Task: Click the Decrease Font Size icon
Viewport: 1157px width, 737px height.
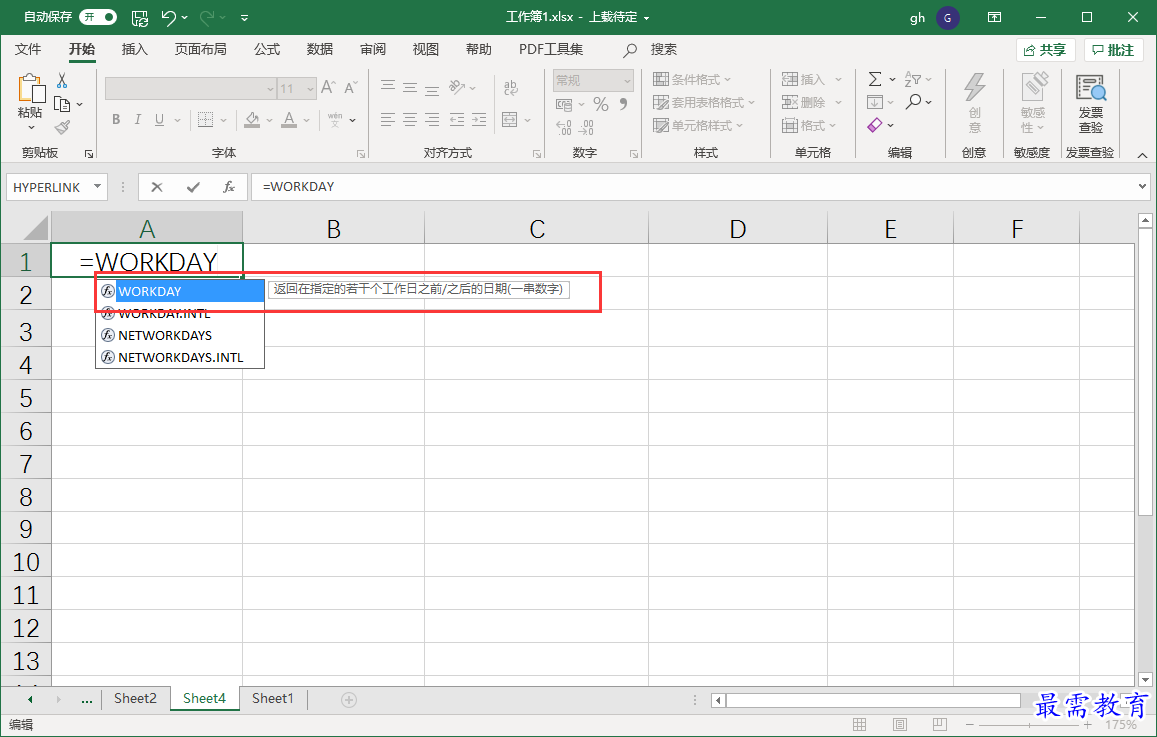Action: point(350,87)
